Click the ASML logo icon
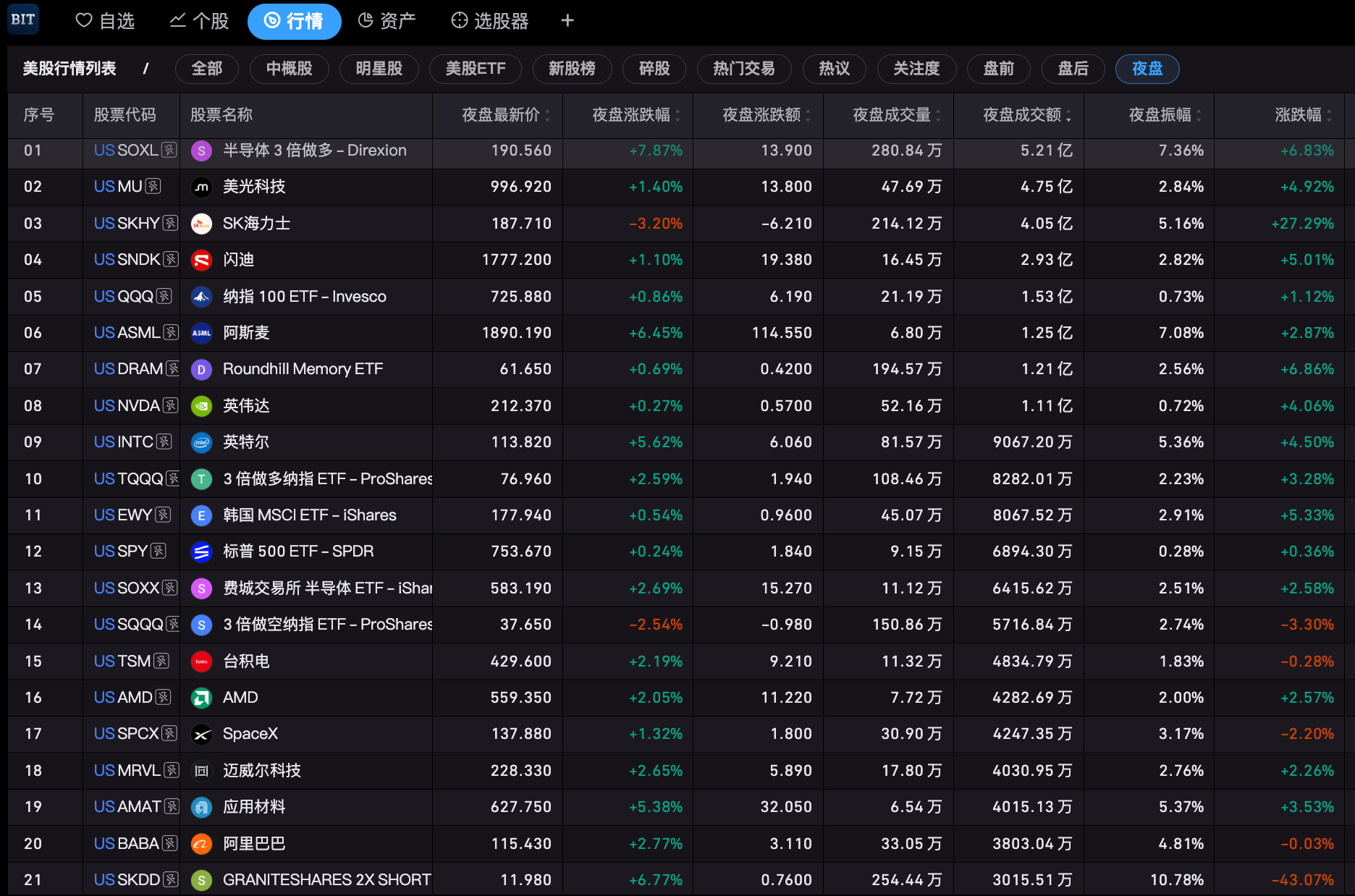 pyautogui.click(x=201, y=333)
